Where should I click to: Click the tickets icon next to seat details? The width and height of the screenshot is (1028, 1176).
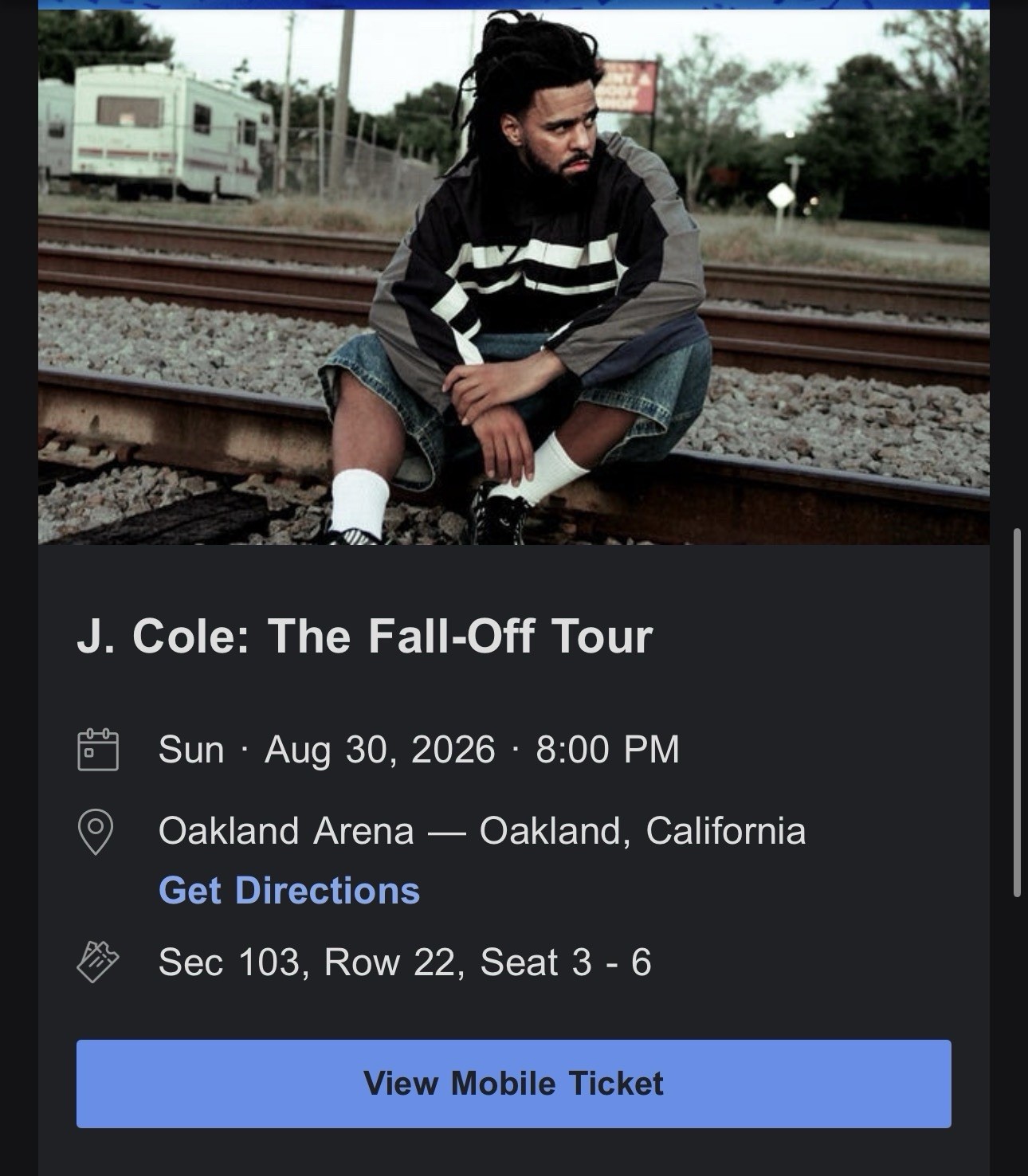(x=97, y=962)
